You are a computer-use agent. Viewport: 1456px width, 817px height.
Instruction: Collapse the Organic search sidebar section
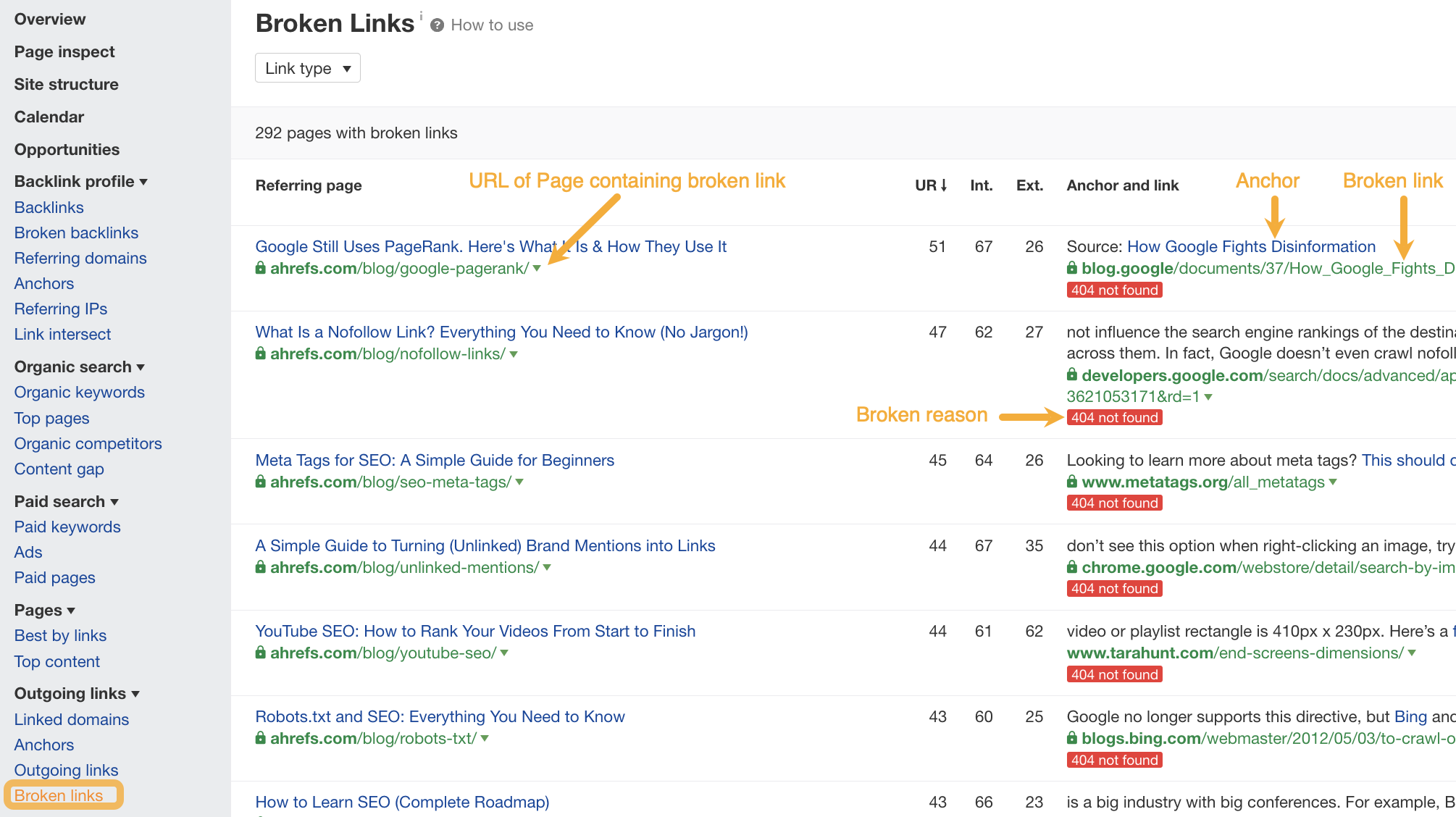pyautogui.click(x=142, y=367)
